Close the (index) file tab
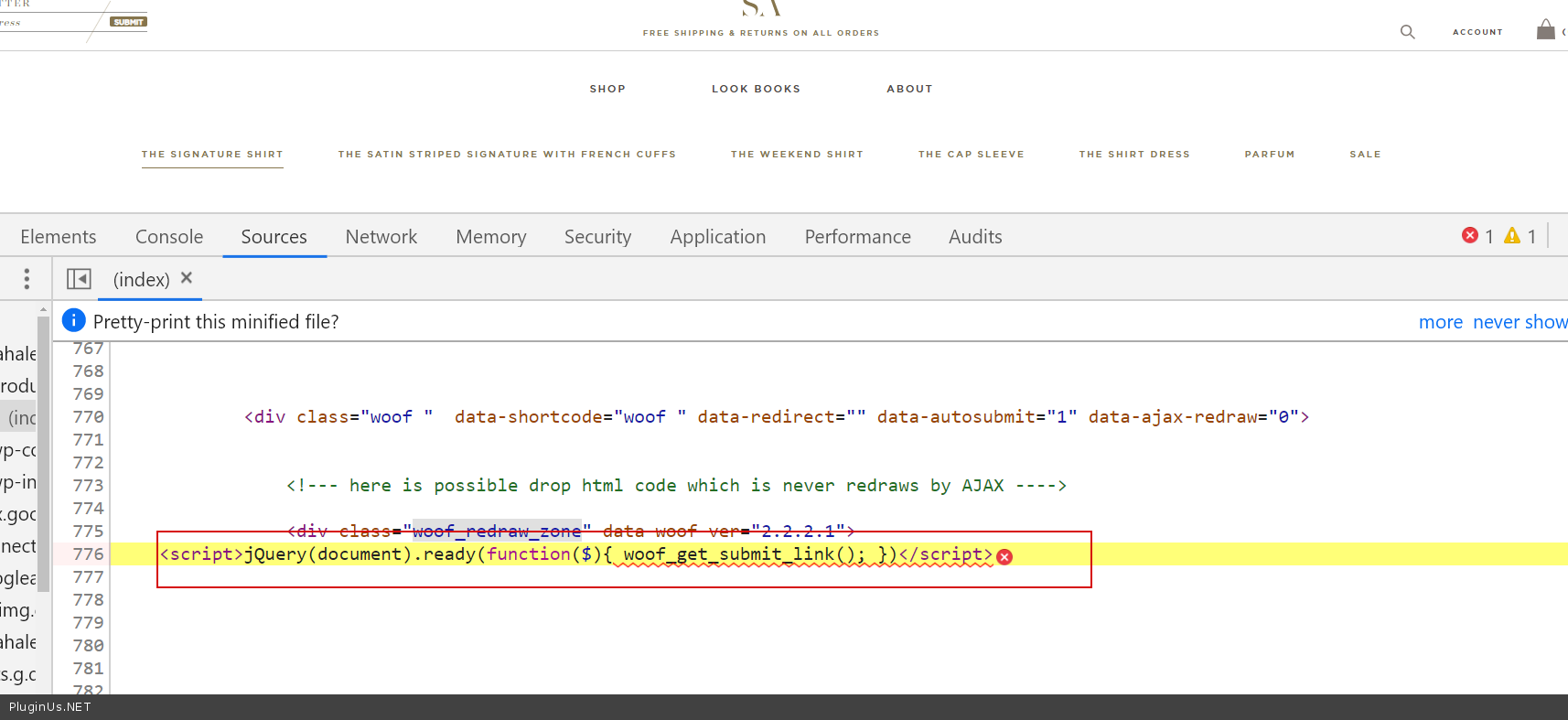This screenshot has height=720, width=1568. point(187,278)
